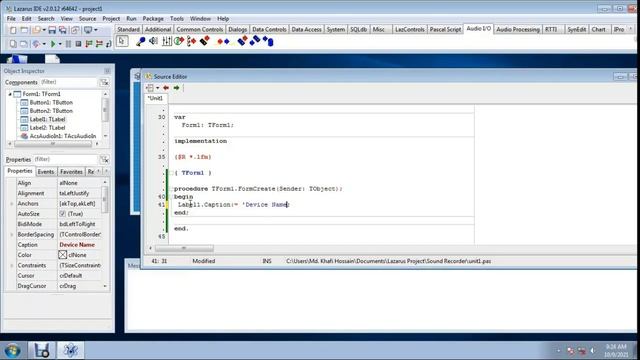Click the Properties filter field
640x360 pixels.
[65, 160]
